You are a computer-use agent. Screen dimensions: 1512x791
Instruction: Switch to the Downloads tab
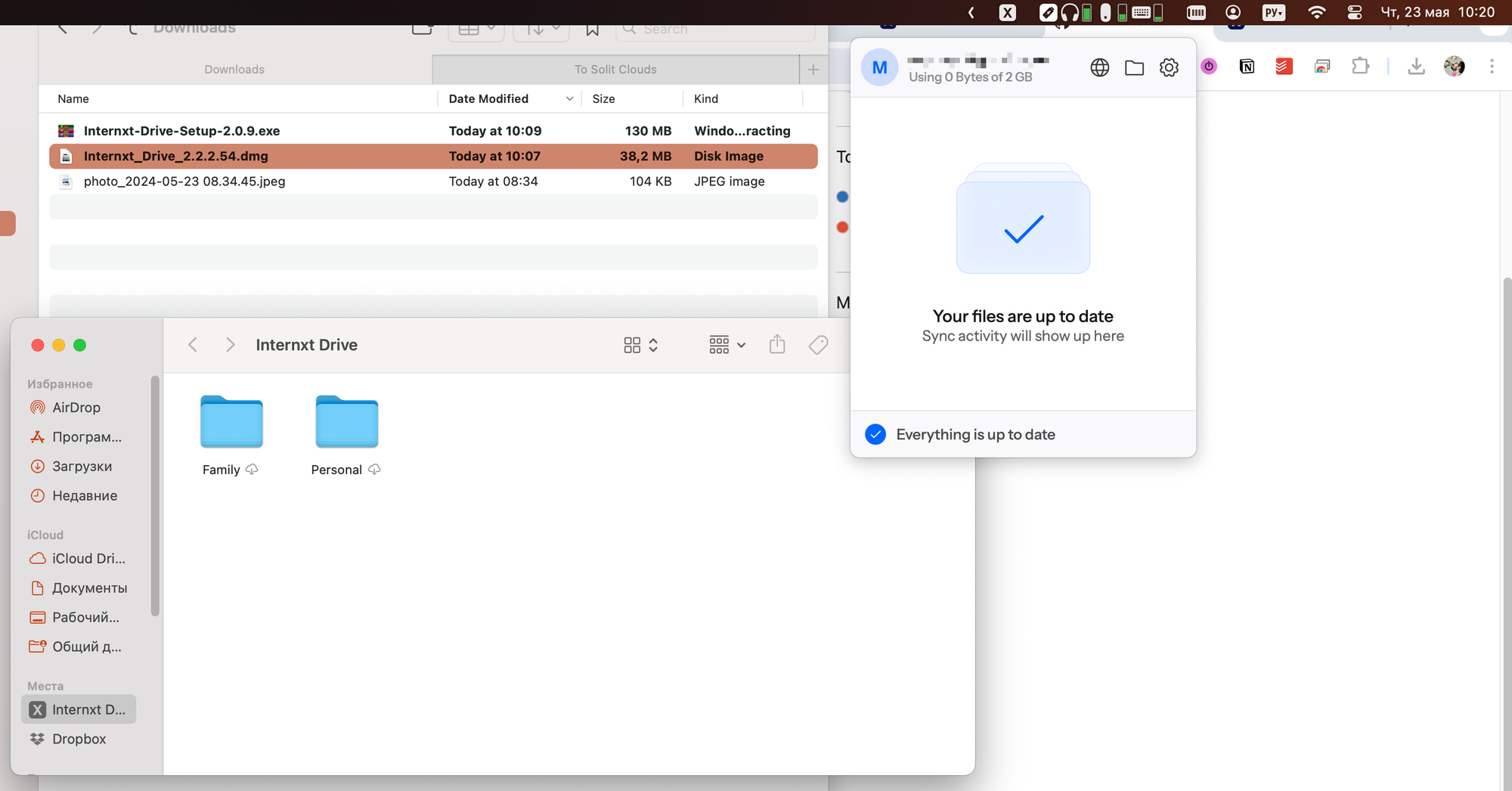(x=234, y=70)
